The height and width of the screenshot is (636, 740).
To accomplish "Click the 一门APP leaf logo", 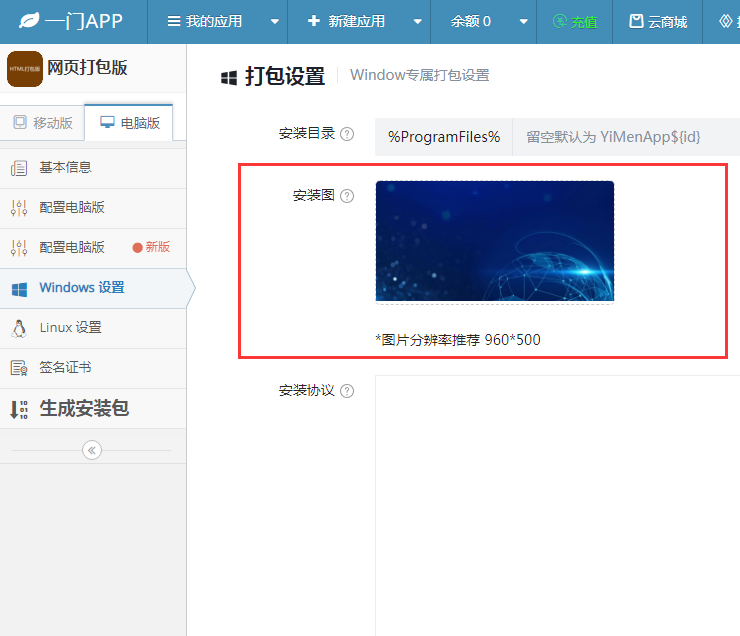I will pos(29,21).
